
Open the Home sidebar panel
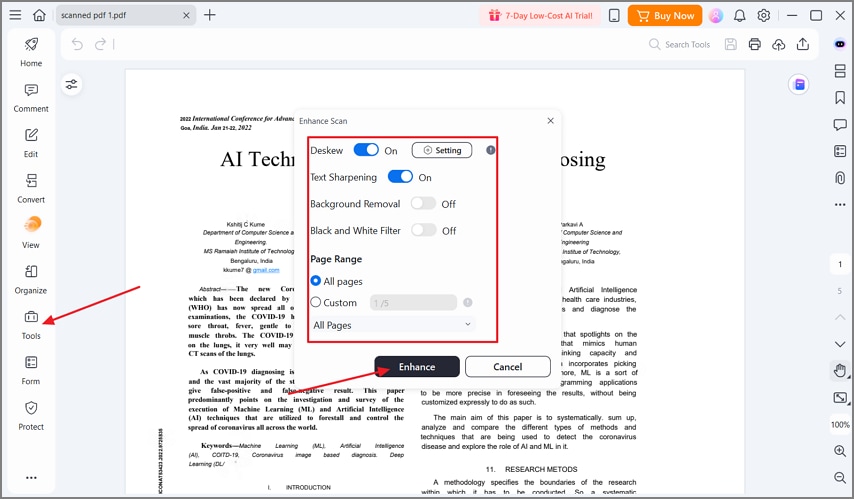coord(31,52)
